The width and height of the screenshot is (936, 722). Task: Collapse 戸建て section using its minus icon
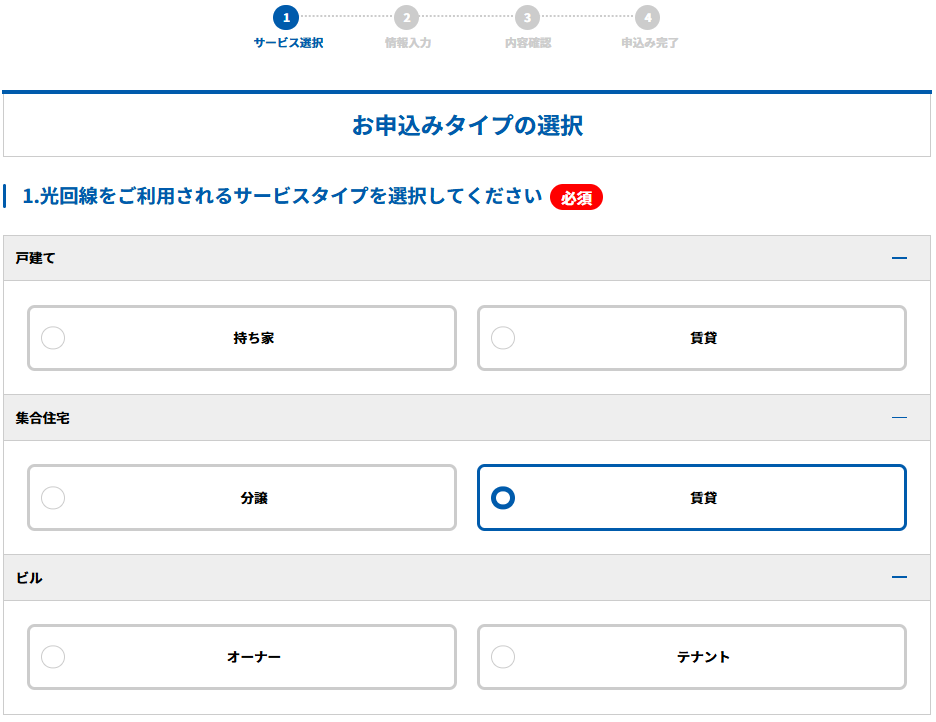click(899, 258)
